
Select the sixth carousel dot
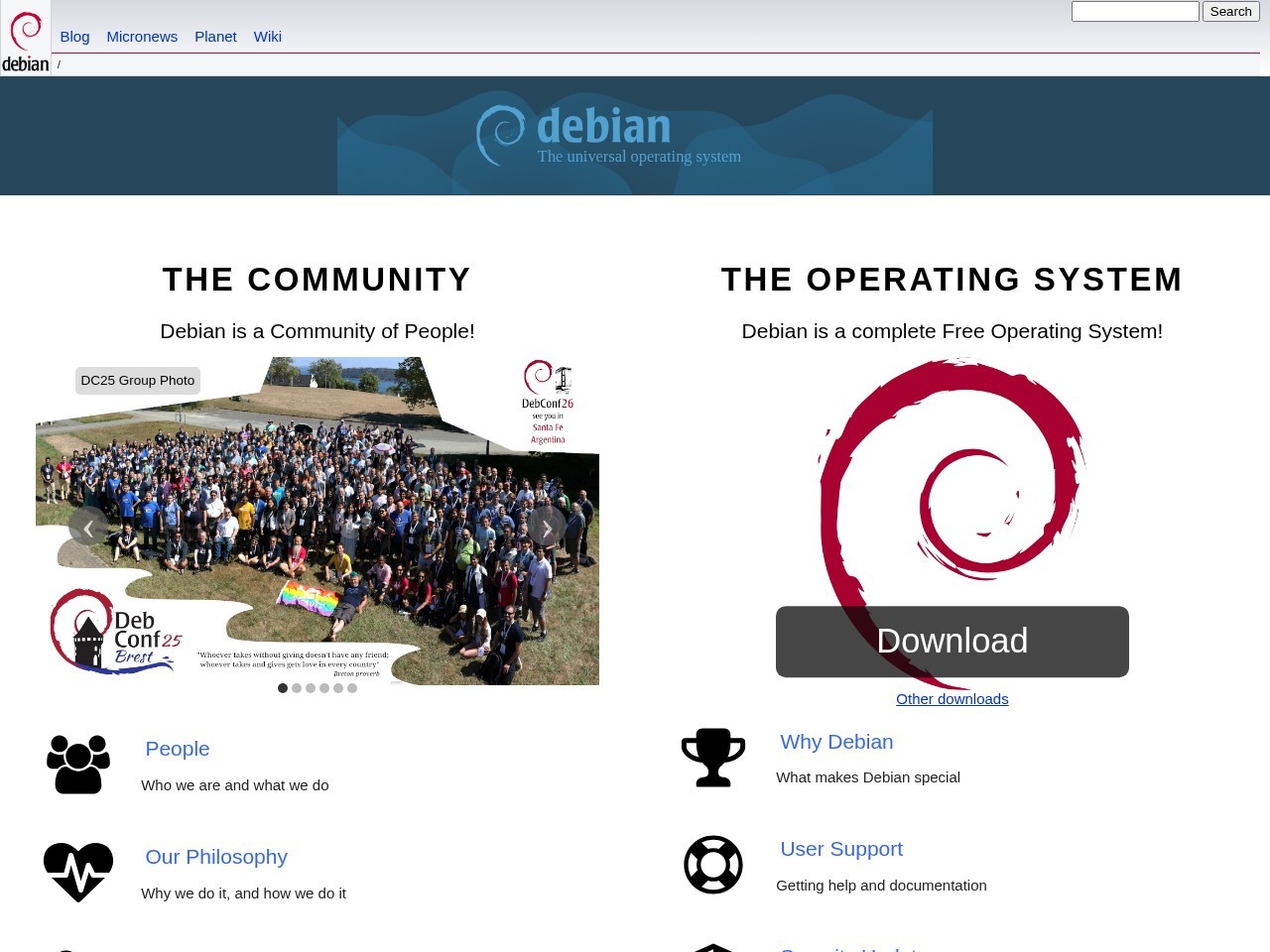coord(352,688)
